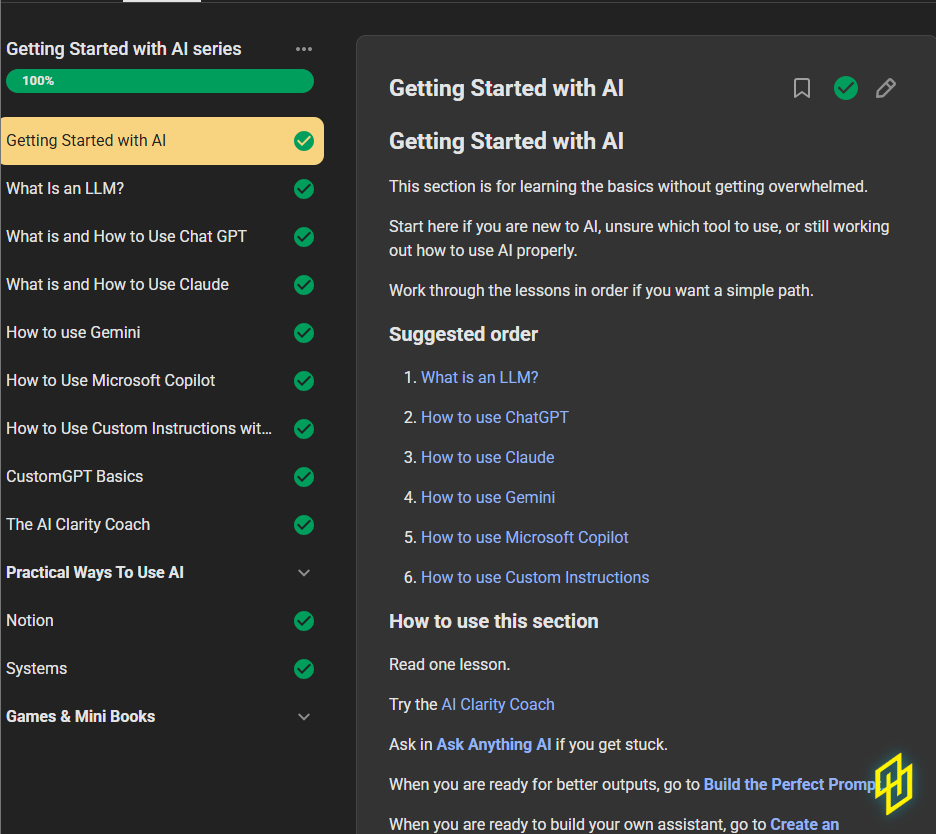Edit the lesson with the pencil icon

885,88
